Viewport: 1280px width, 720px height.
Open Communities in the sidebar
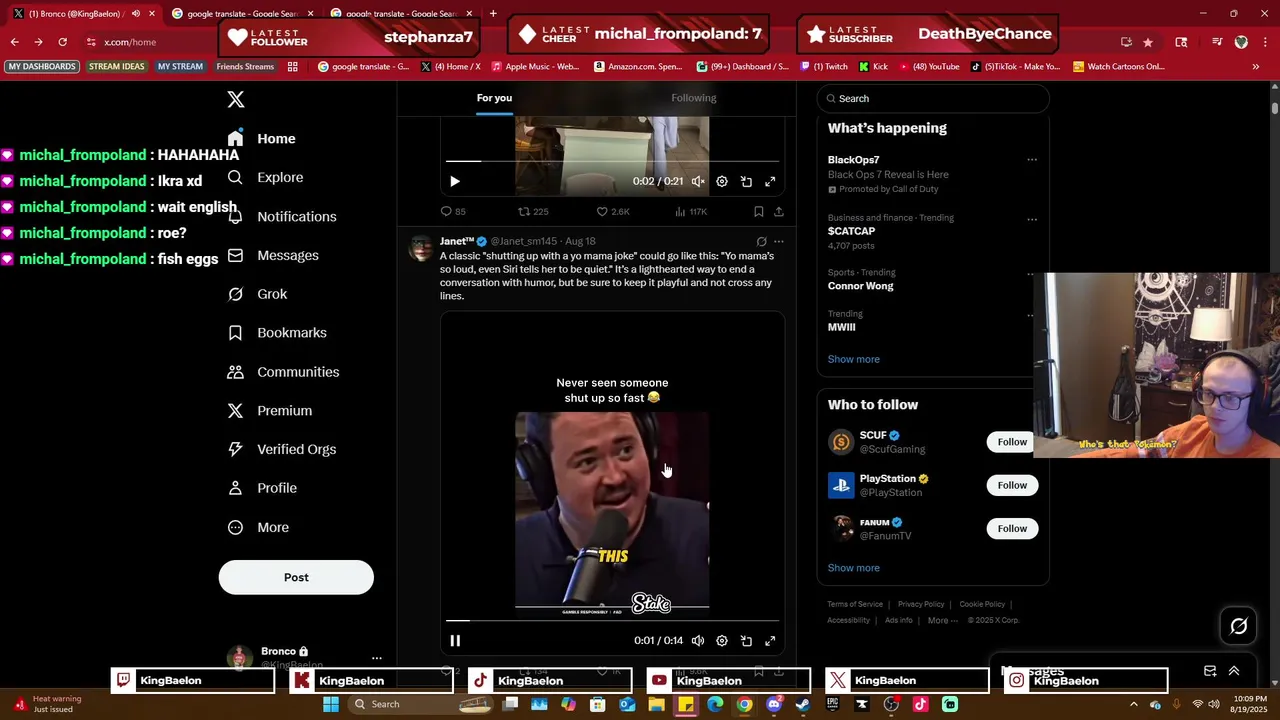click(x=283, y=371)
